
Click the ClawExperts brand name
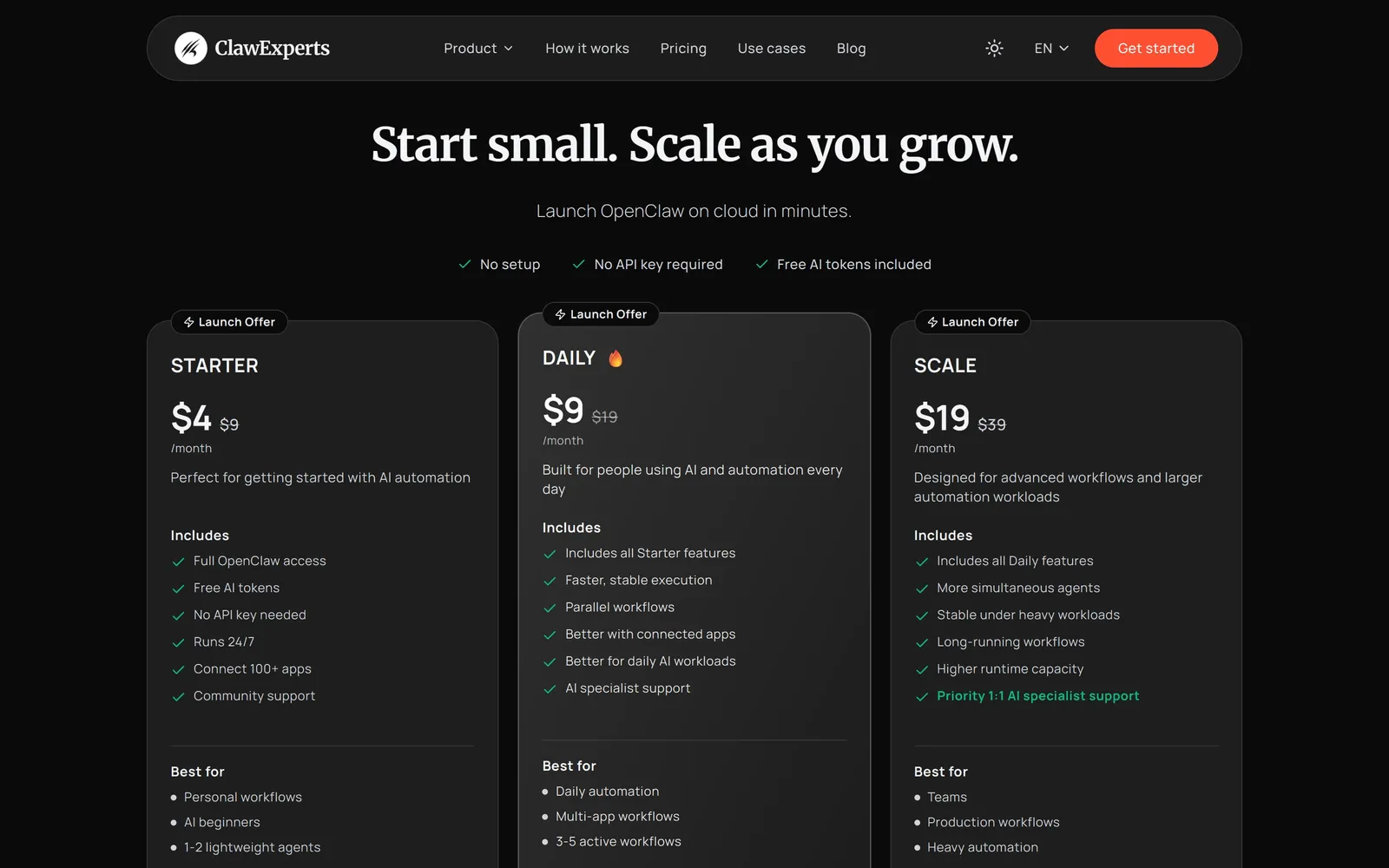[x=272, y=49]
